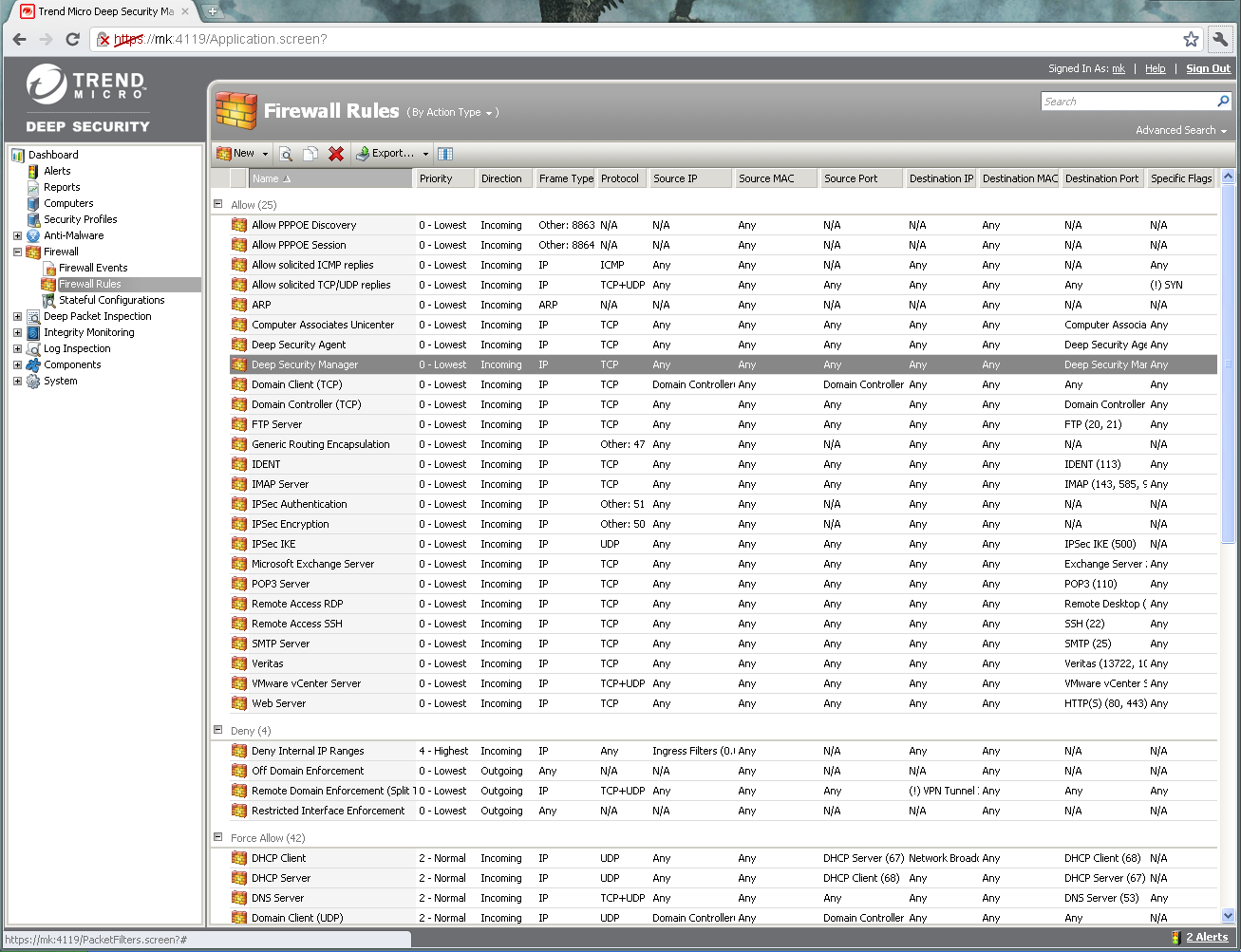Click the Duplicate rule toolbar icon
This screenshot has height=952, width=1241.
pyautogui.click(x=310, y=154)
